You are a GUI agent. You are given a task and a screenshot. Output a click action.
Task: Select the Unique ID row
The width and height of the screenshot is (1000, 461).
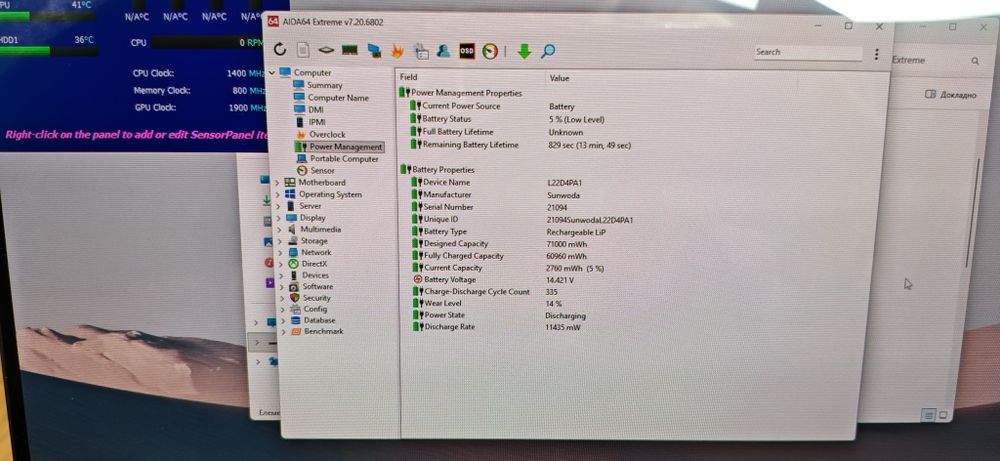522,220
